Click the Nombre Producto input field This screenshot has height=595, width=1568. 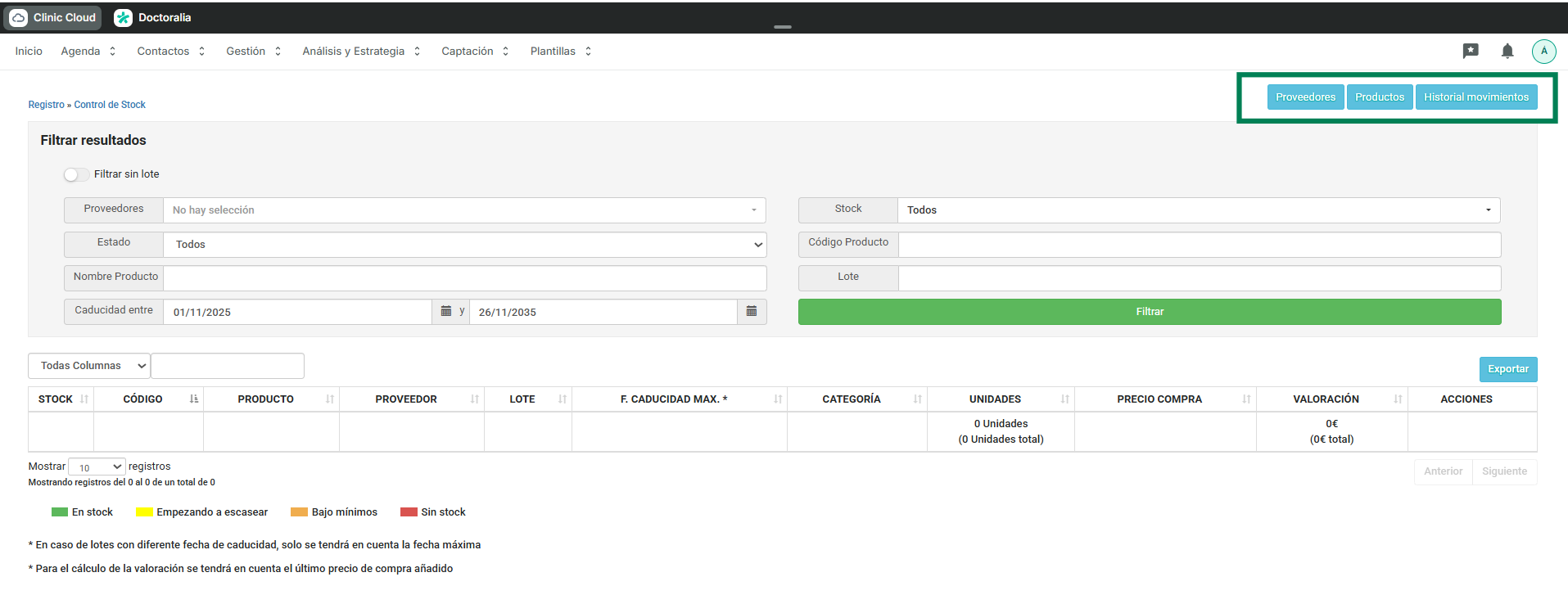click(x=464, y=278)
